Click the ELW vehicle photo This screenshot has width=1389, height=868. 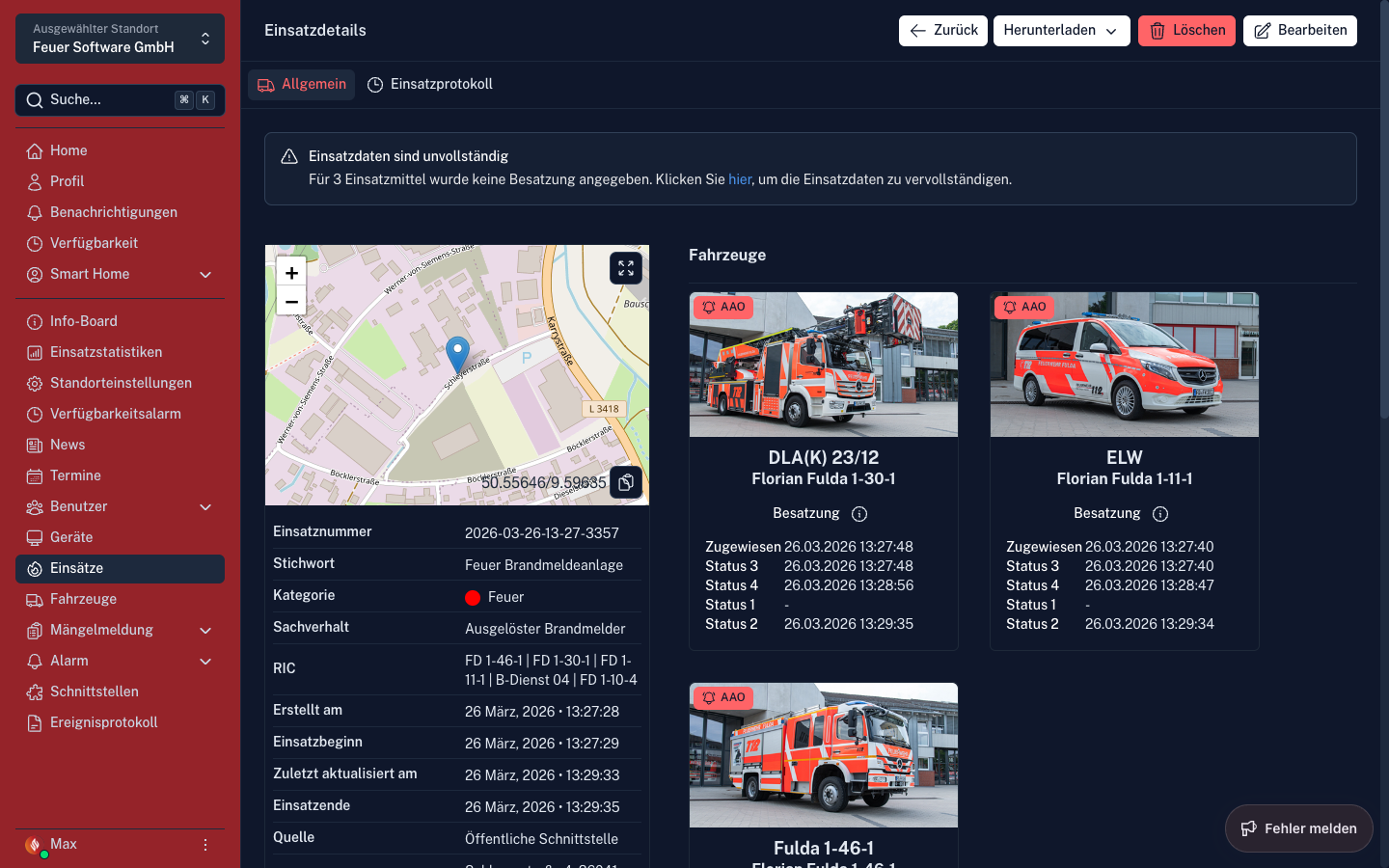click(x=1125, y=365)
